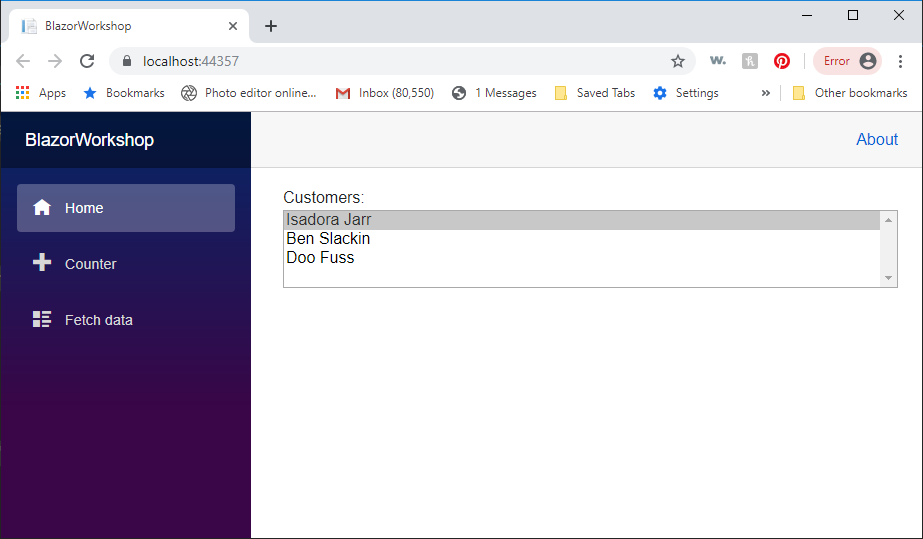Click the Error profile button

(x=847, y=61)
